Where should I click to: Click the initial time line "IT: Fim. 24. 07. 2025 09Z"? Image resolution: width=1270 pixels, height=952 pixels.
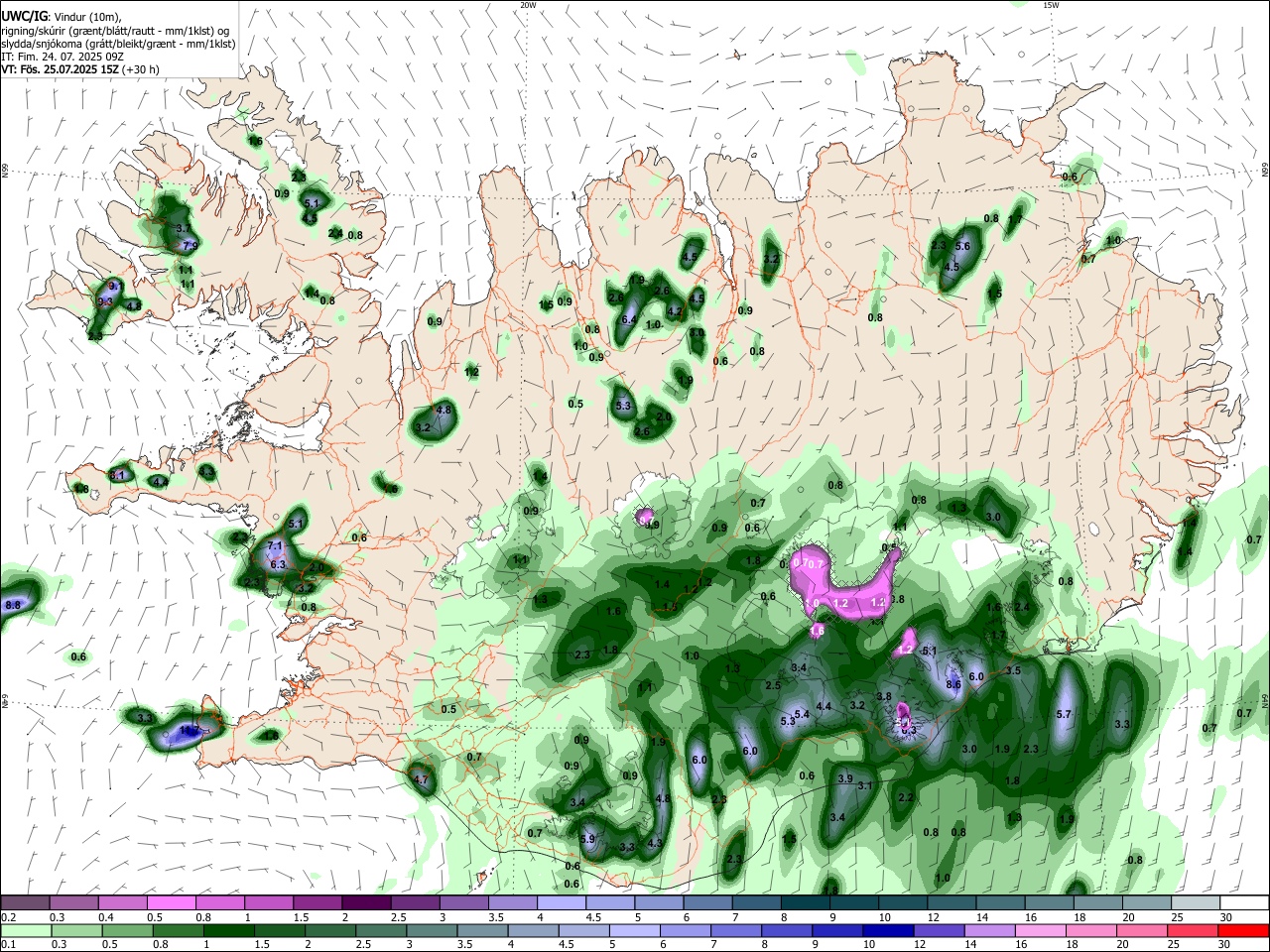coord(63,57)
